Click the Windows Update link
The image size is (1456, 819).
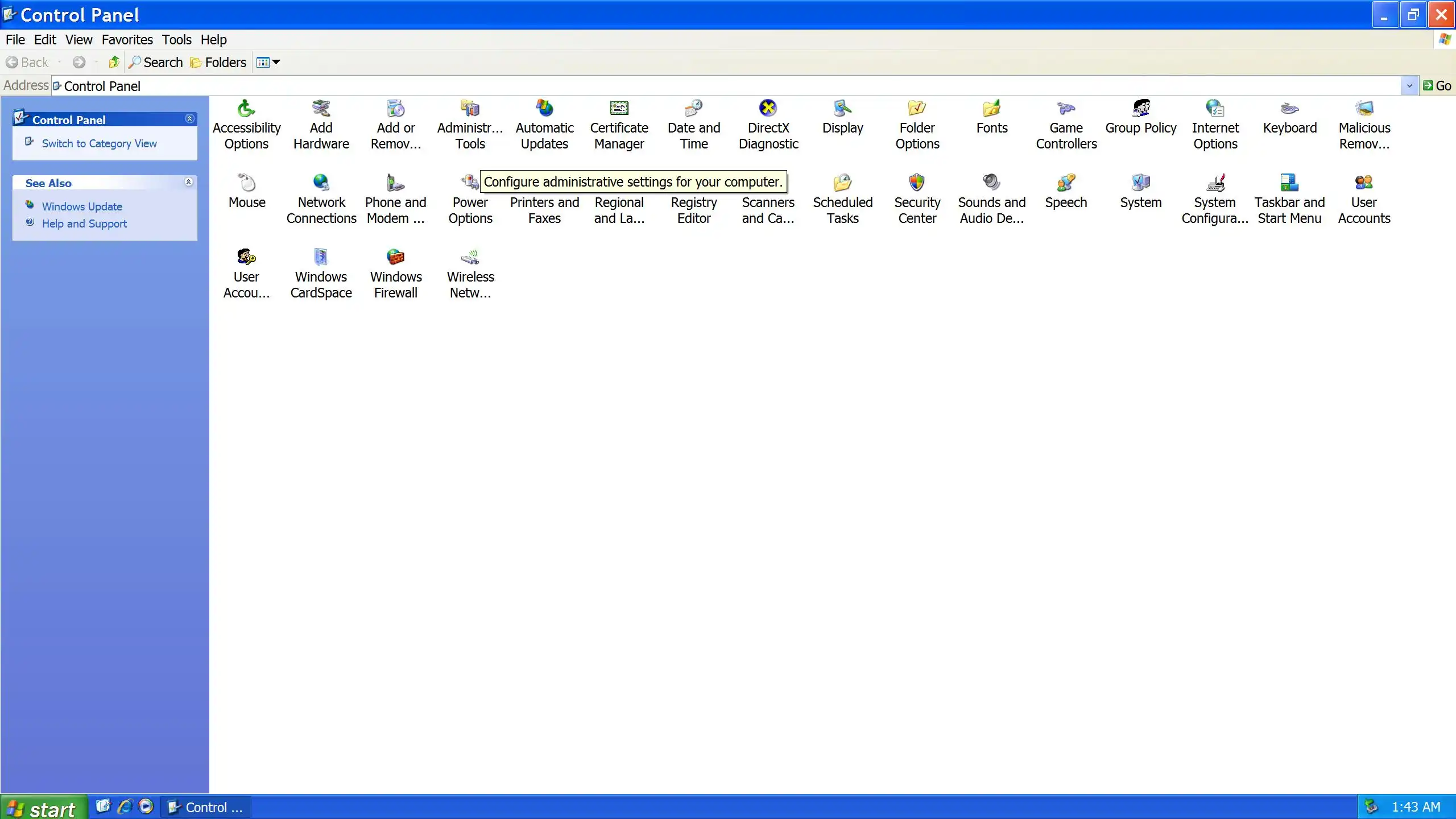(x=82, y=206)
